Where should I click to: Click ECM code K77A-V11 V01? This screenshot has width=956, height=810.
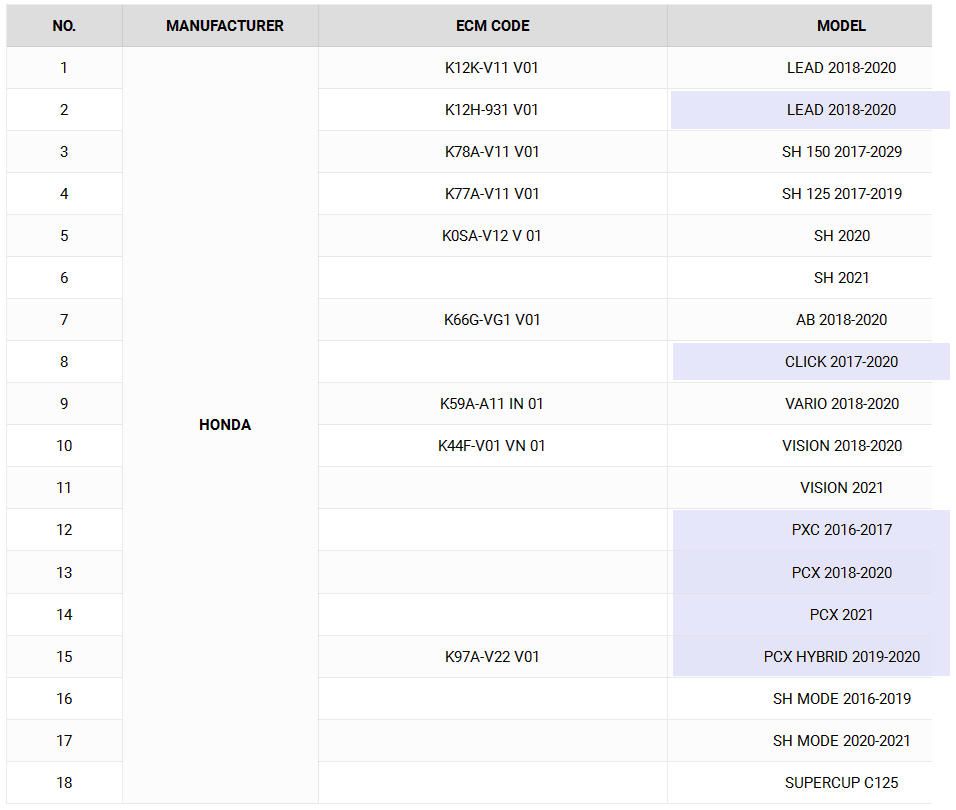pos(492,194)
